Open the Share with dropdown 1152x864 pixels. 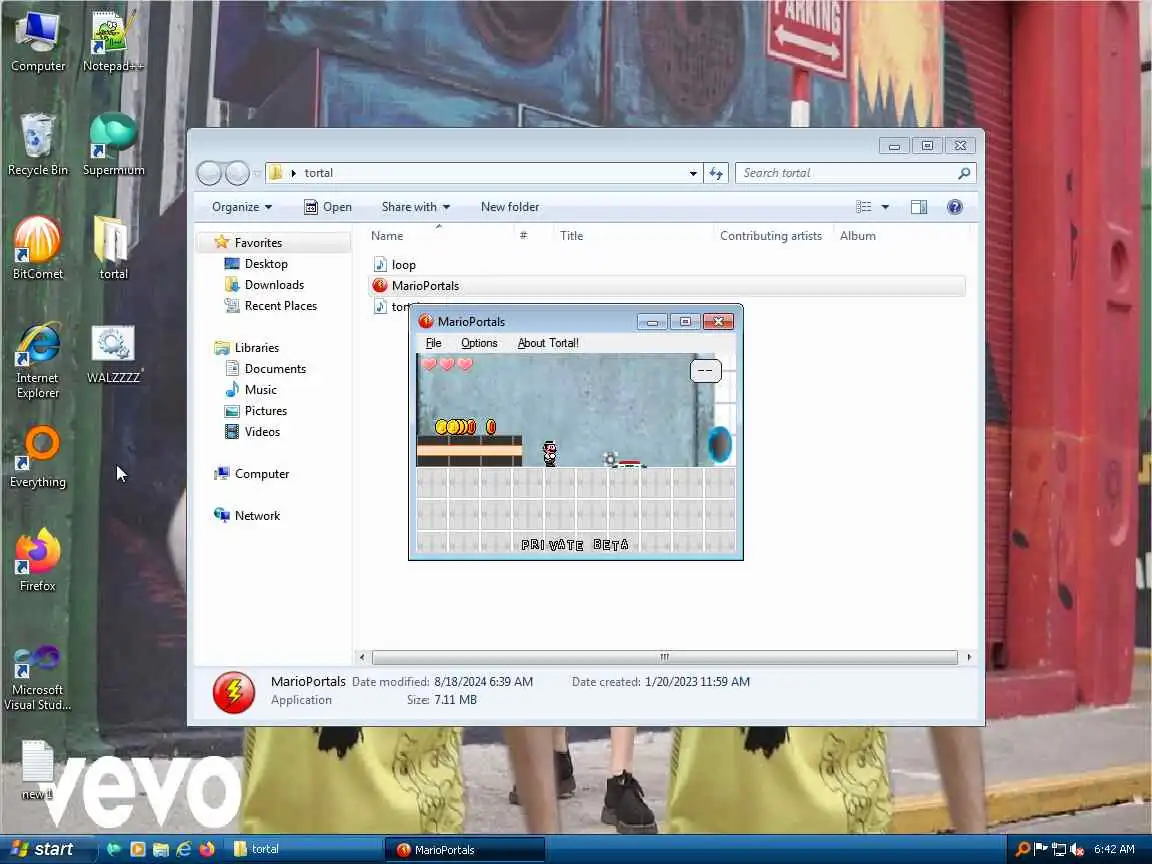pyautogui.click(x=415, y=207)
